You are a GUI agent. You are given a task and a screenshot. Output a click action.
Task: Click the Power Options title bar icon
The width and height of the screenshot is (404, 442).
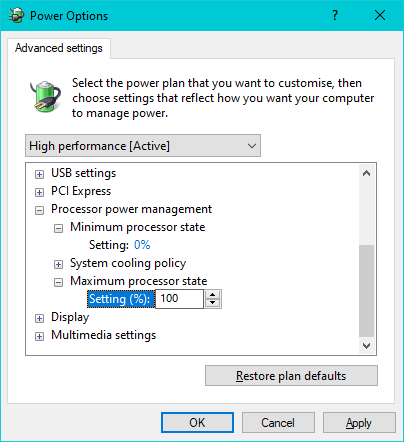[17, 15]
